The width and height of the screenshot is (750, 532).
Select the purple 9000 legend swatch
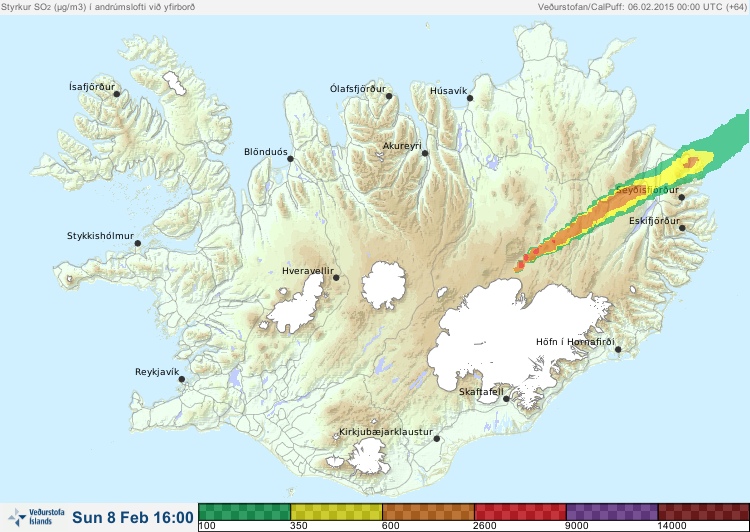[x=612, y=512]
